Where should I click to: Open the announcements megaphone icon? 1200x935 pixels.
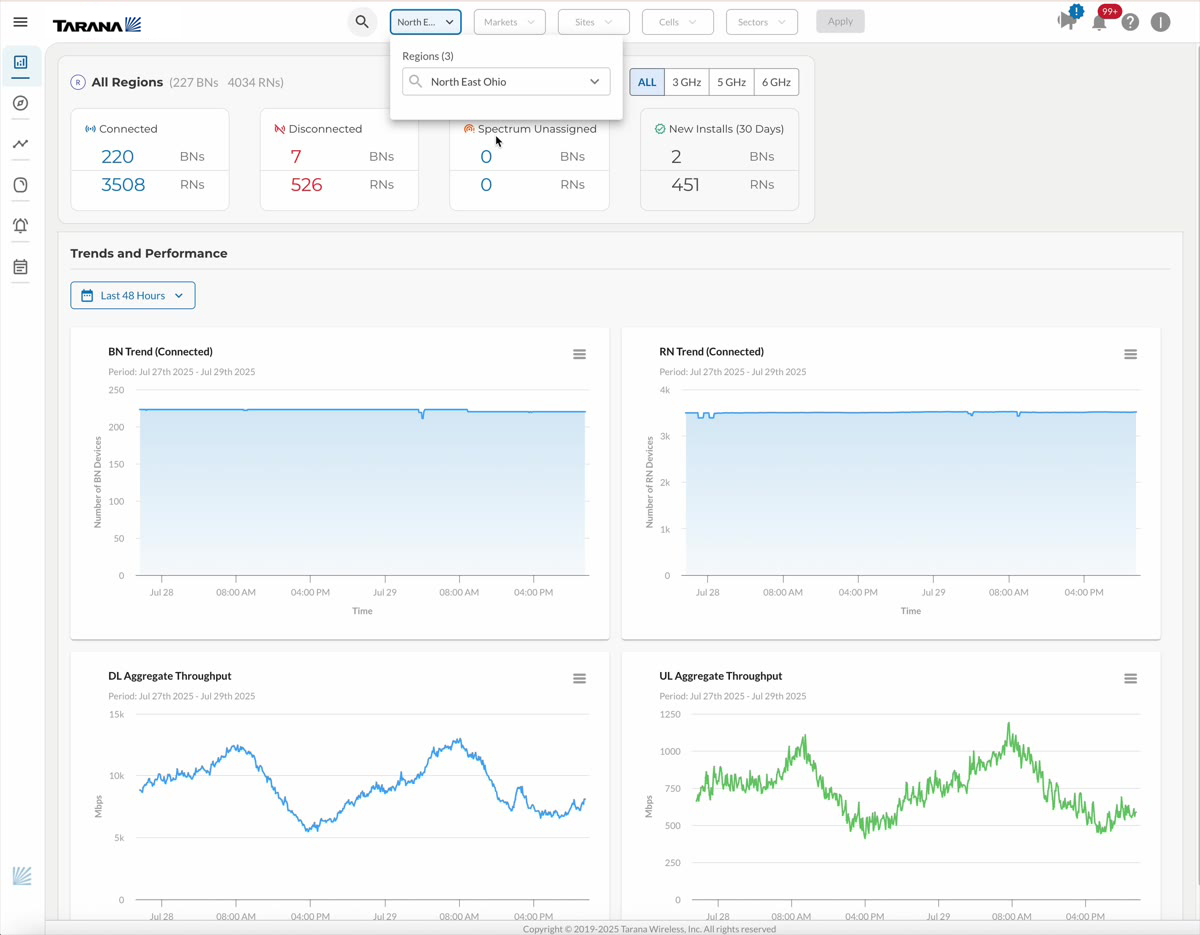1068,21
